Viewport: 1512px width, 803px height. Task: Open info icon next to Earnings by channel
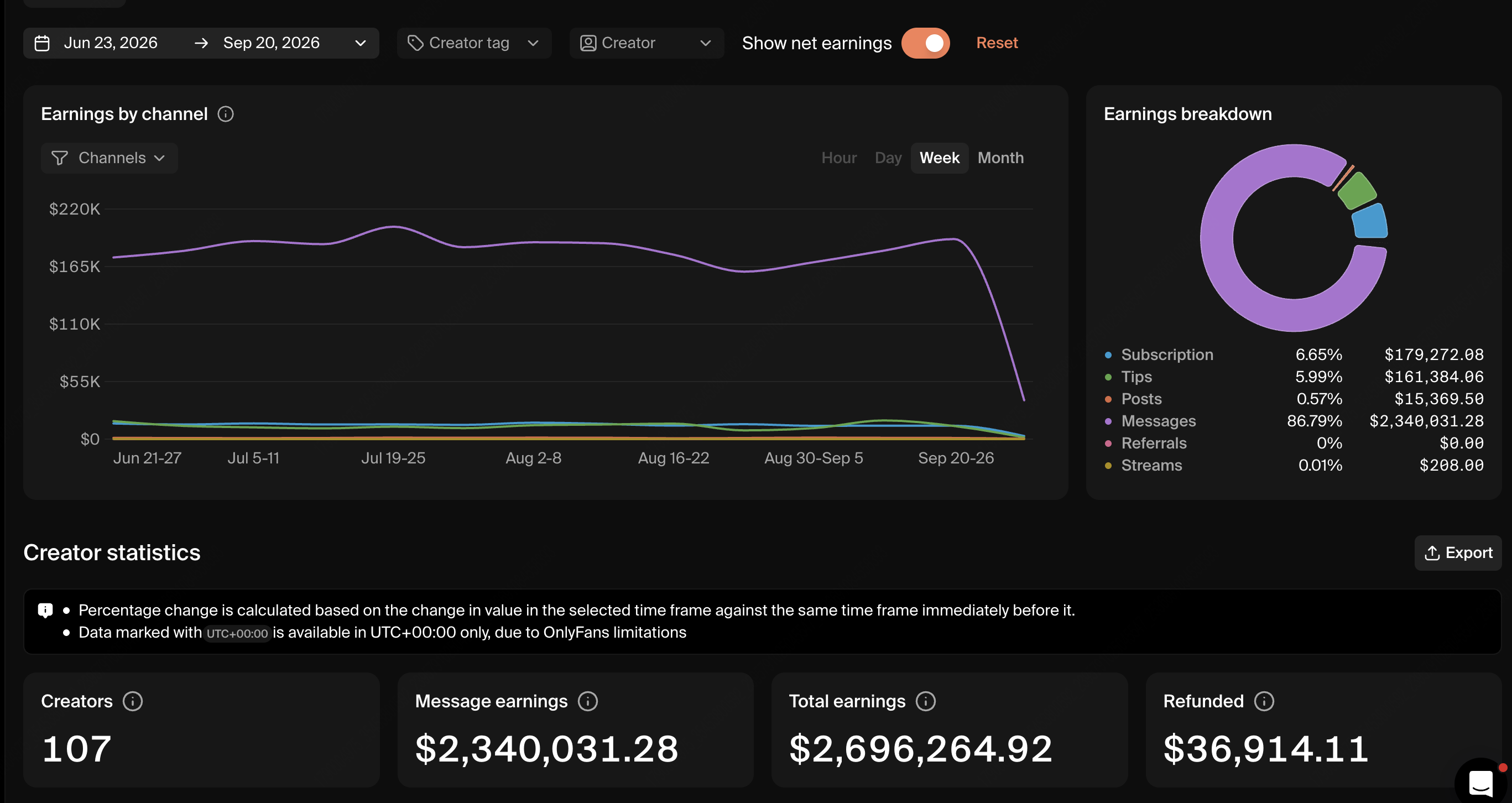click(x=226, y=114)
